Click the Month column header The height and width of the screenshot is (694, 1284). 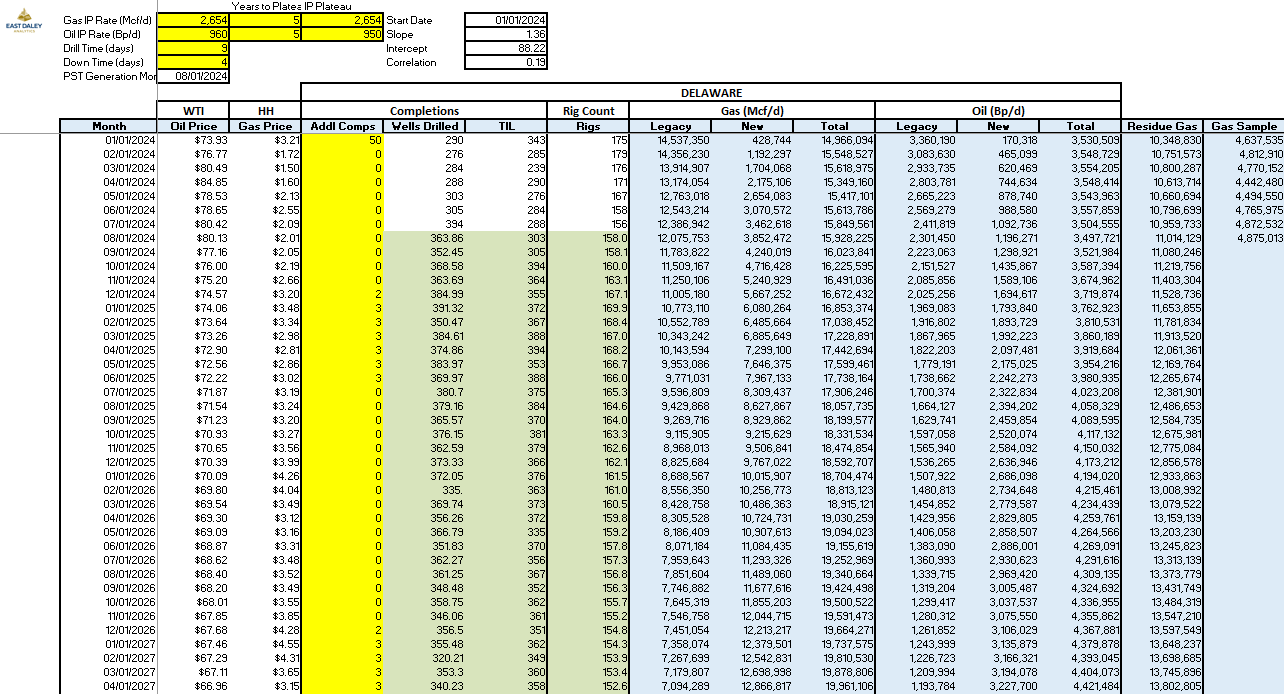(x=109, y=126)
